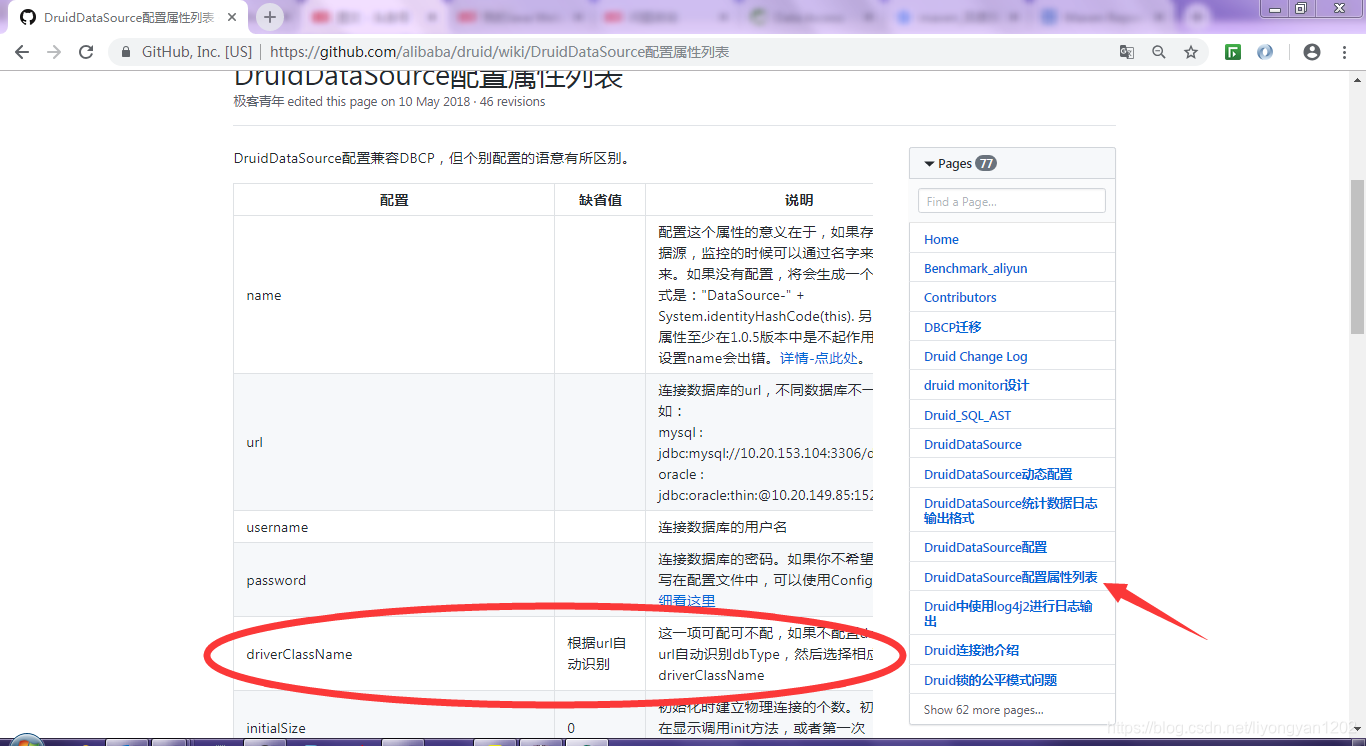Show 62 more pages
Screen dimensions: 1366x746
click(x=983, y=710)
